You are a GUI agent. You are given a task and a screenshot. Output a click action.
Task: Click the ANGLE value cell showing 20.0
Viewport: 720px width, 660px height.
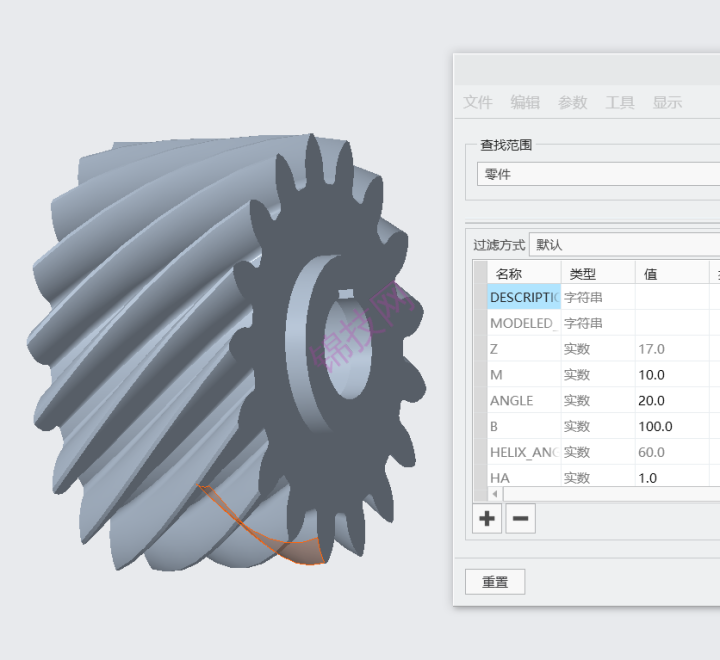pos(670,401)
